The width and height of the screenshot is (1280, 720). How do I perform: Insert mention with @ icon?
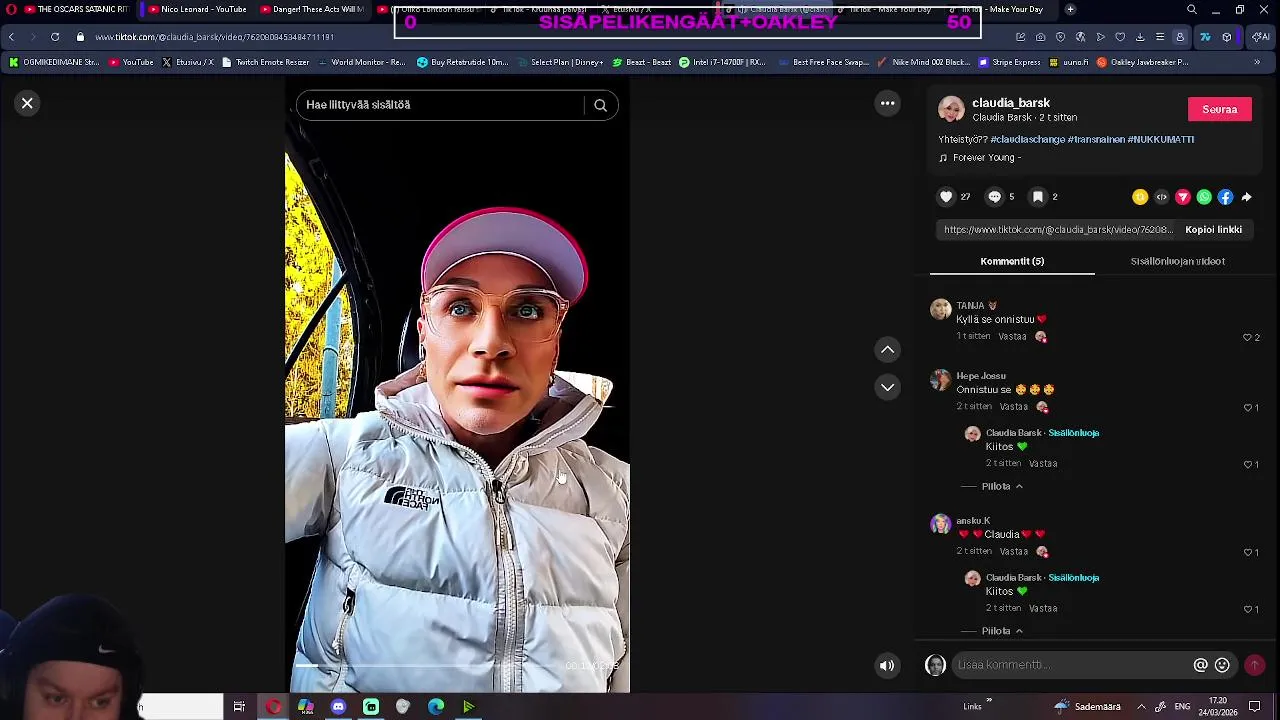1201,665
